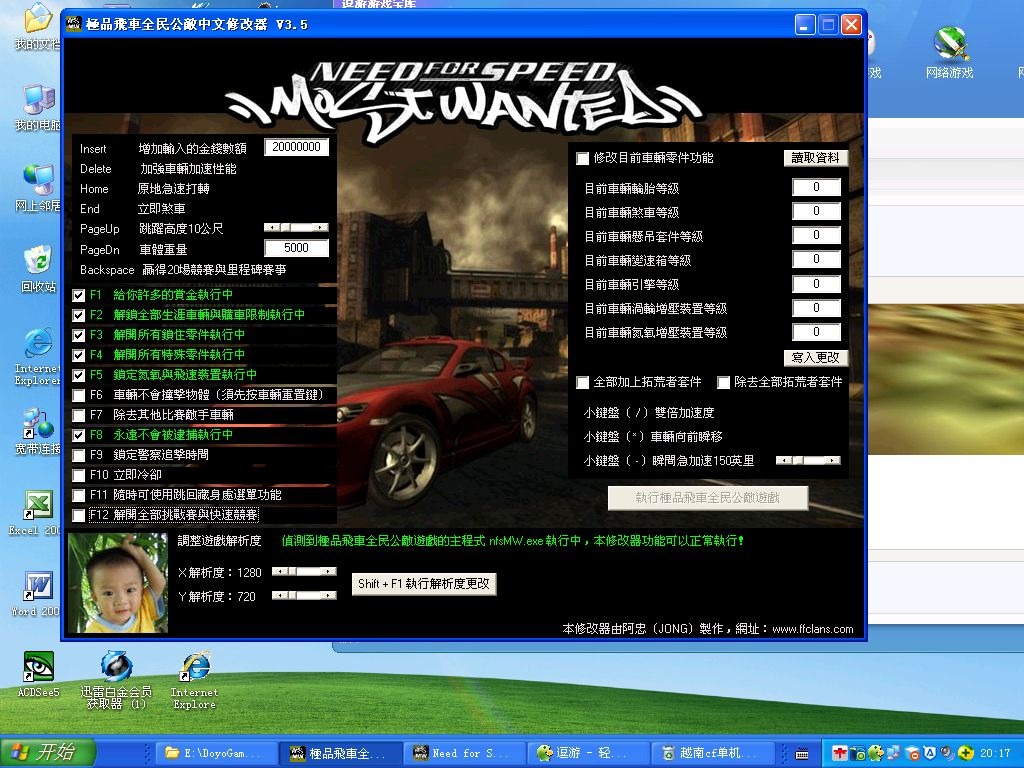Adjust the Y解析度 slider
The height and width of the screenshot is (768, 1024).
click(304, 595)
